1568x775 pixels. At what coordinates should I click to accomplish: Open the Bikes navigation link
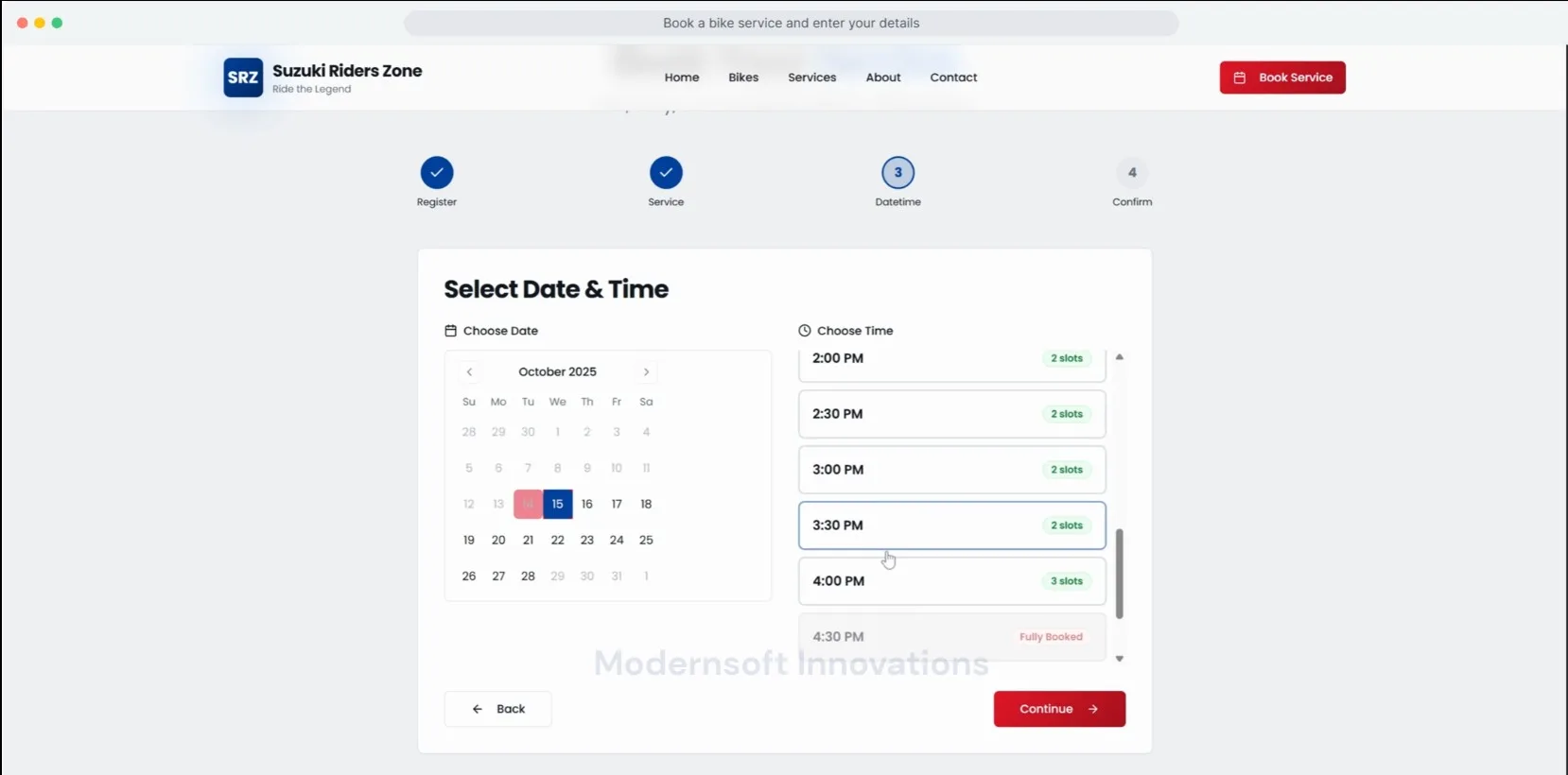click(743, 77)
